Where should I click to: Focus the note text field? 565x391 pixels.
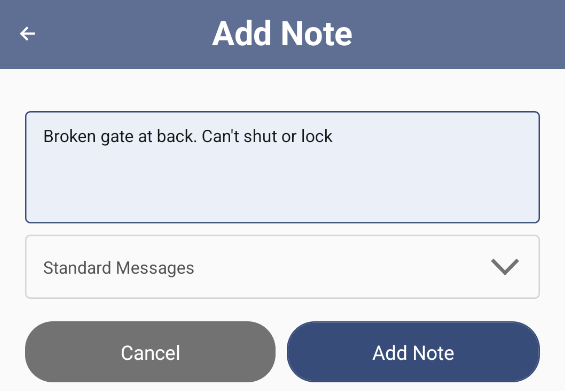pyautogui.click(x=282, y=167)
